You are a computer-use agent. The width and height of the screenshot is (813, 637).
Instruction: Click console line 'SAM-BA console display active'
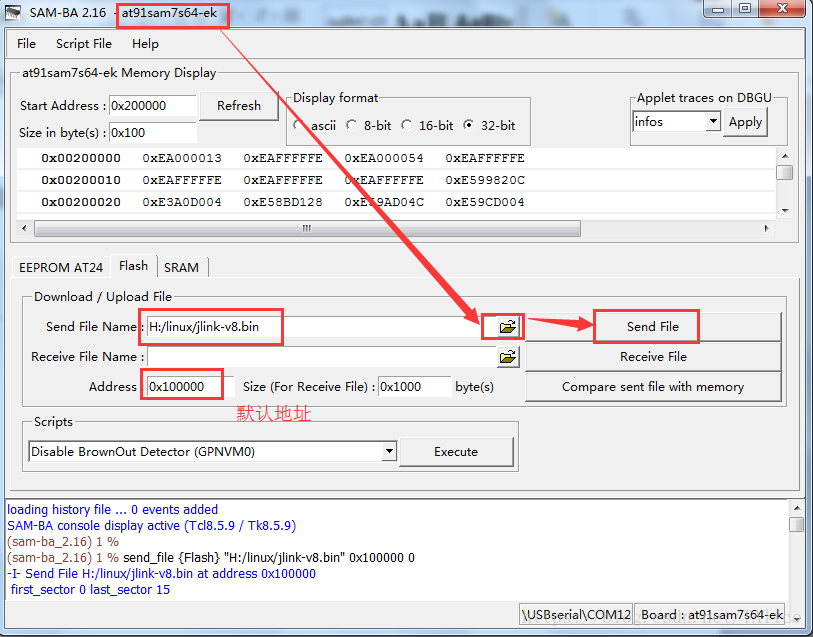(151, 526)
